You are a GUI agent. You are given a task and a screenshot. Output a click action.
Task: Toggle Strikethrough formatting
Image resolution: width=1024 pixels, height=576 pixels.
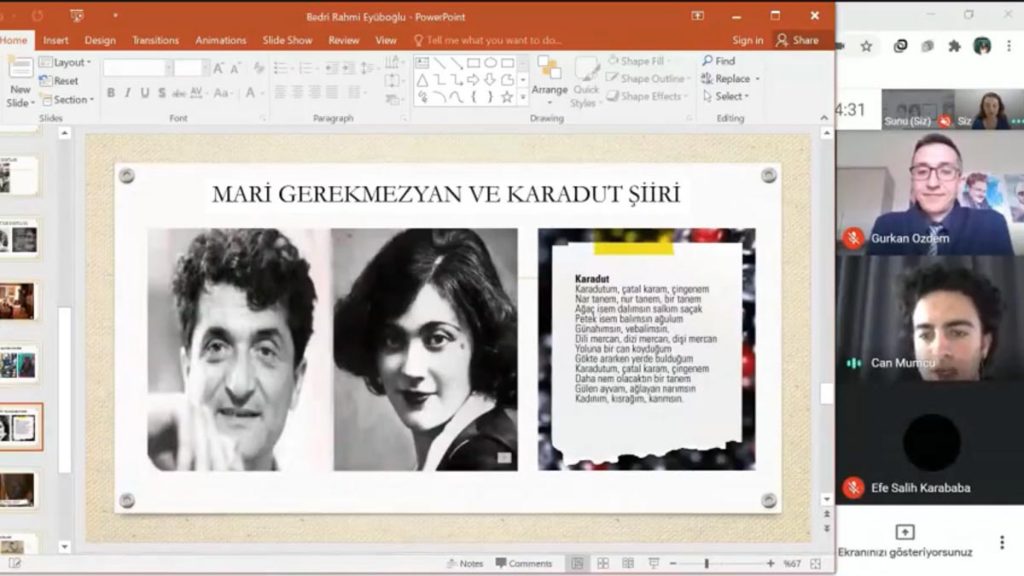pyautogui.click(x=178, y=93)
